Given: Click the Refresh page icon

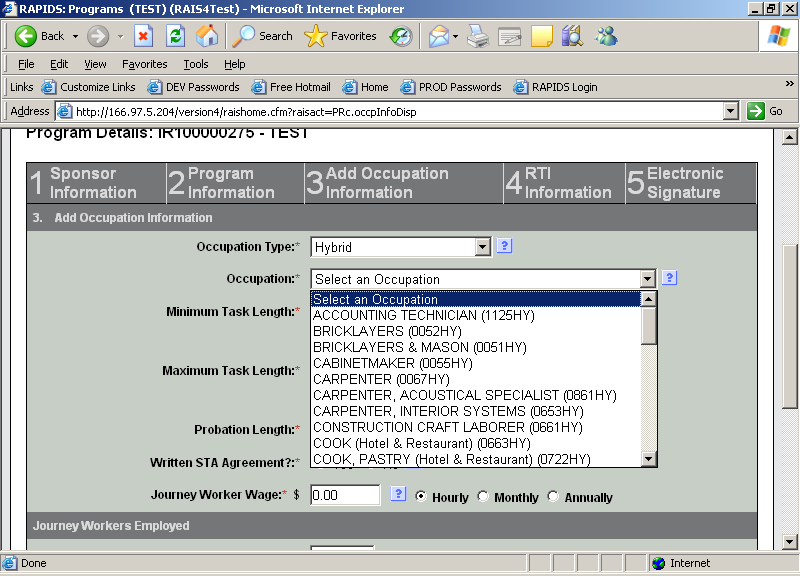Looking at the screenshot, I should (x=175, y=36).
